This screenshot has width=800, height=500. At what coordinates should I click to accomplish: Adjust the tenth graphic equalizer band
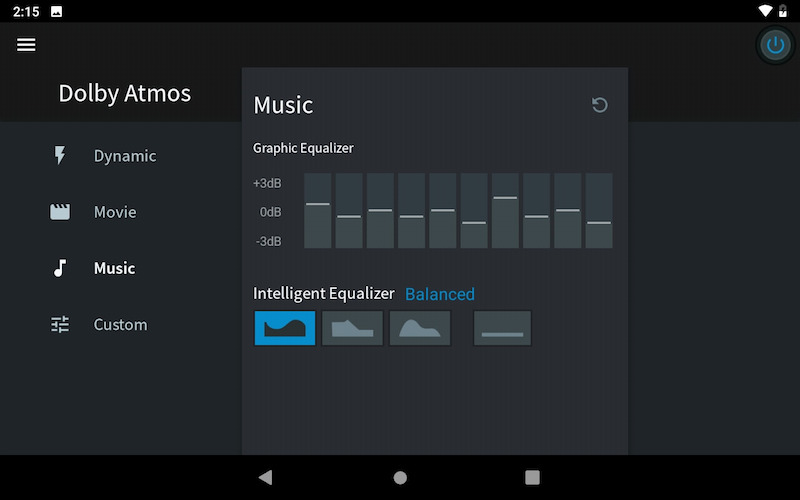click(x=599, y=211)
